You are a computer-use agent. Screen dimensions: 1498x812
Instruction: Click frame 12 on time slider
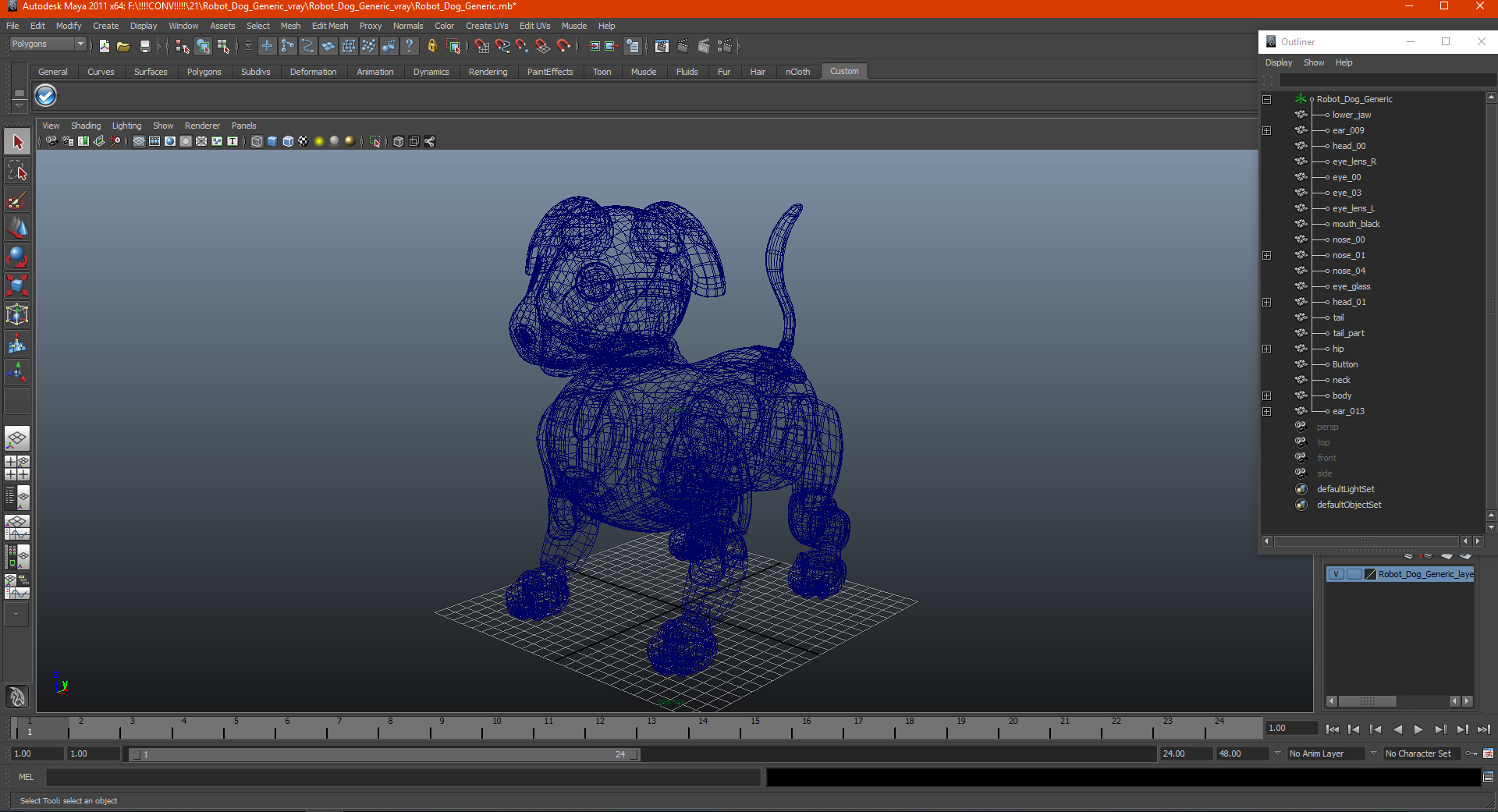[600, 729]
